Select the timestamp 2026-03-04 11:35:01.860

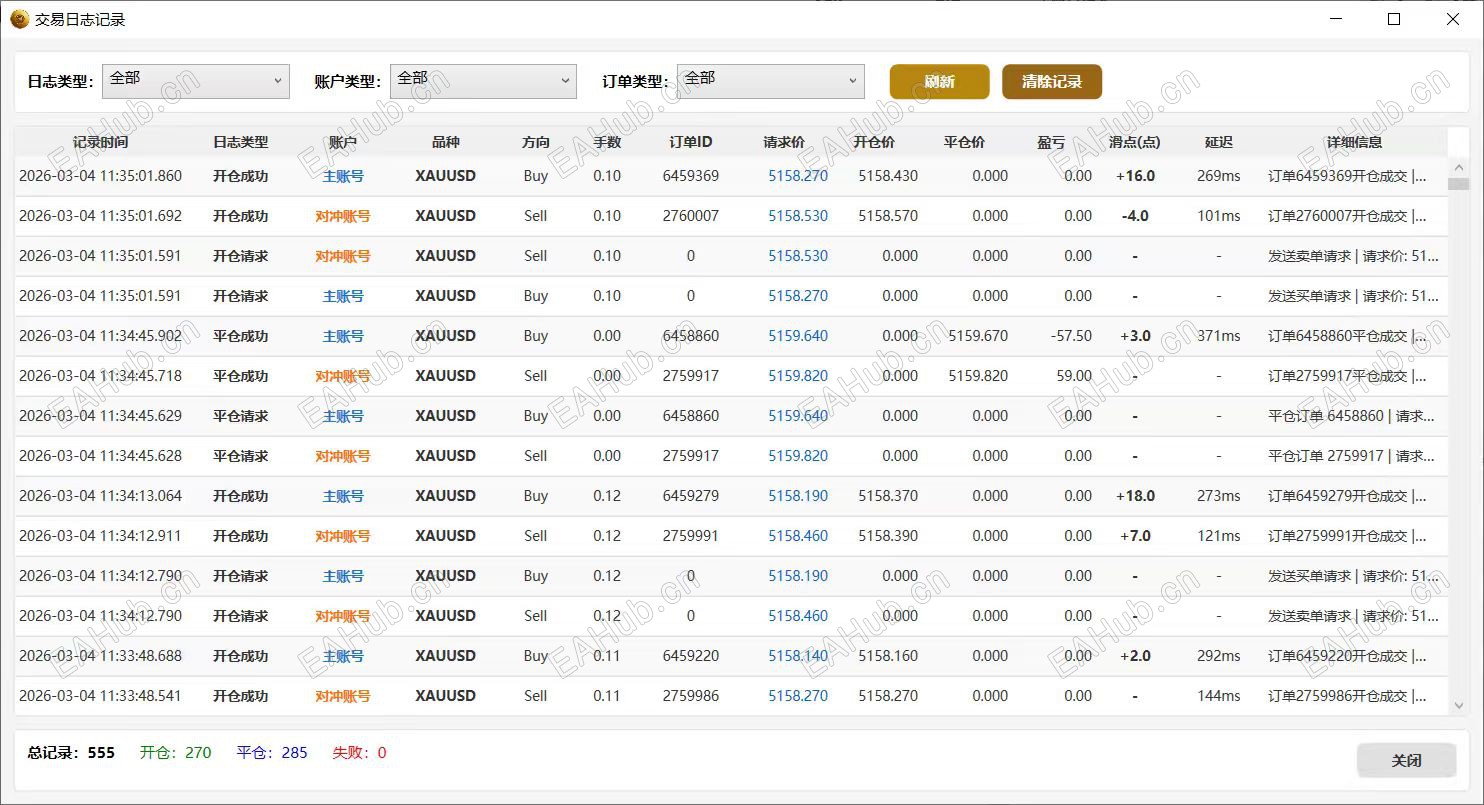100,176
